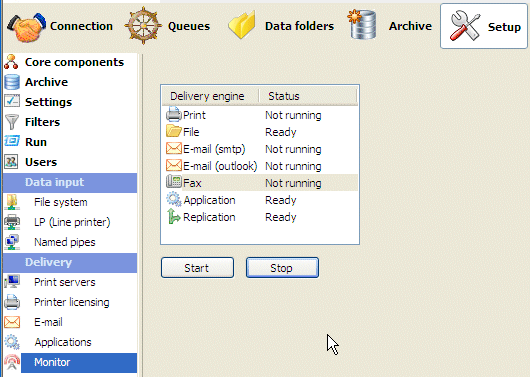Viewport: 530px width, 377px height.
Task: Select Applications entry under Delivery
Action: tap(63, 342)
